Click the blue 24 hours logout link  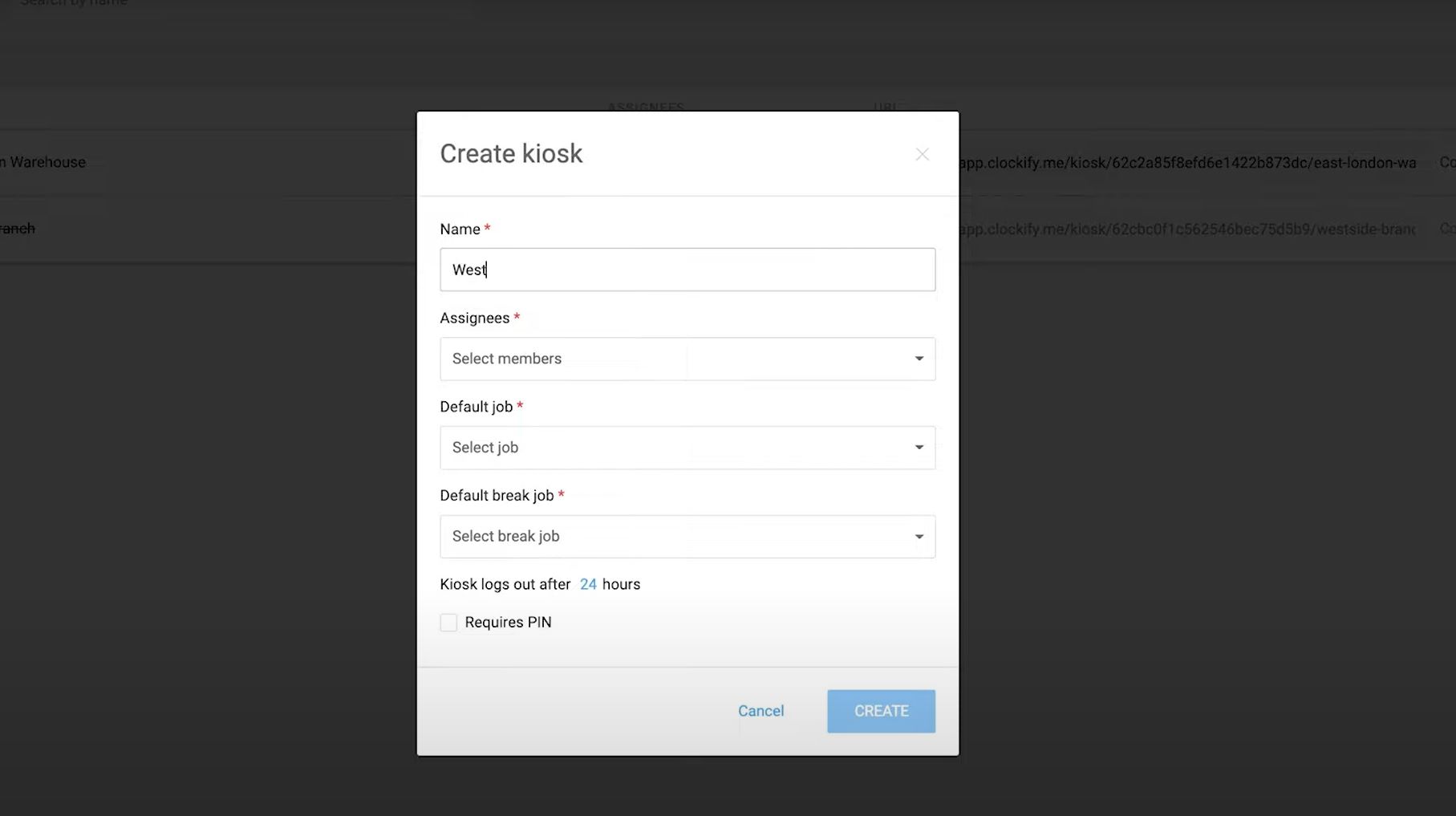pos(588,583)
